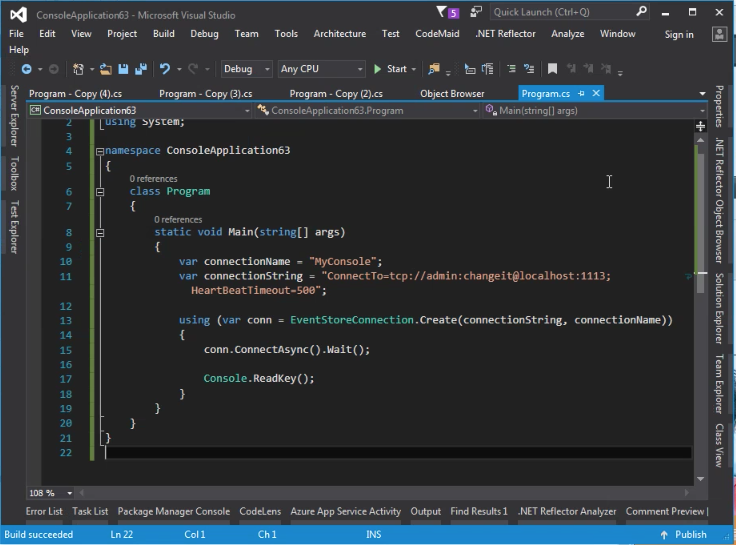Open the Architecture menu
The image size is (736, 545).
340,34
